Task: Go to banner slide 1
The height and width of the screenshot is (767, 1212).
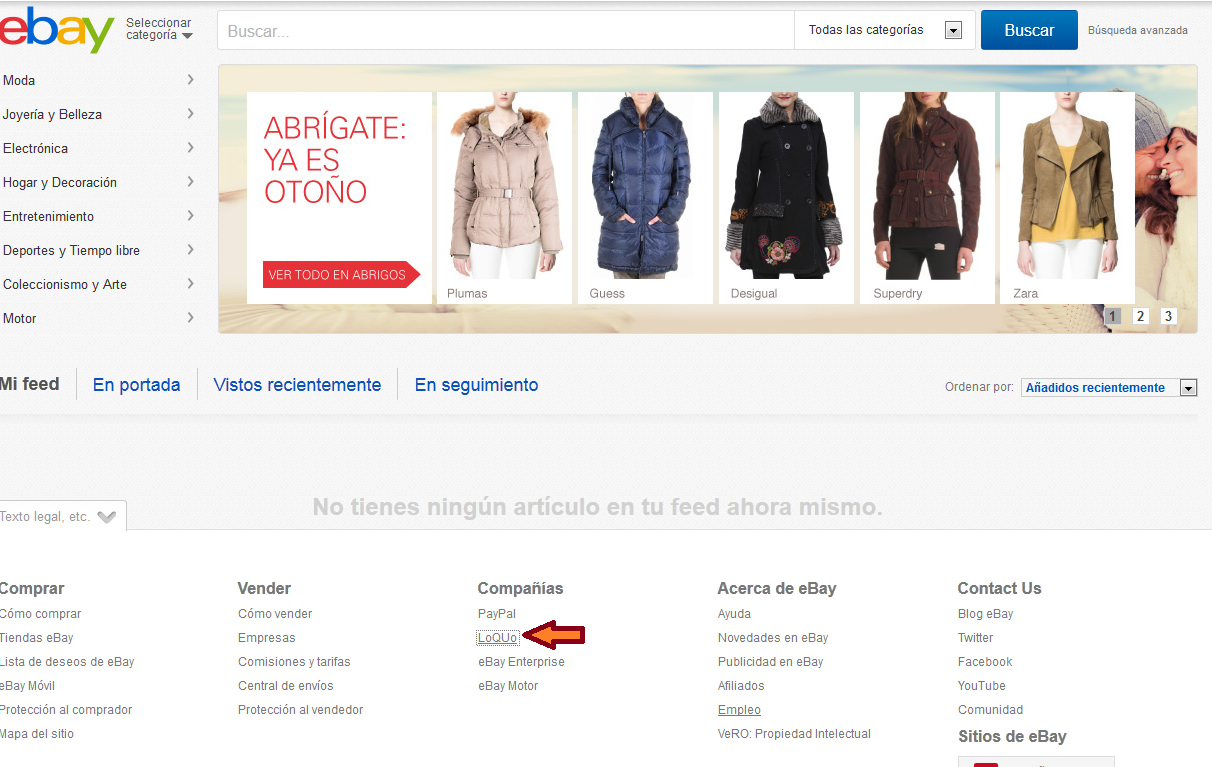Action: click(1112, 316)
